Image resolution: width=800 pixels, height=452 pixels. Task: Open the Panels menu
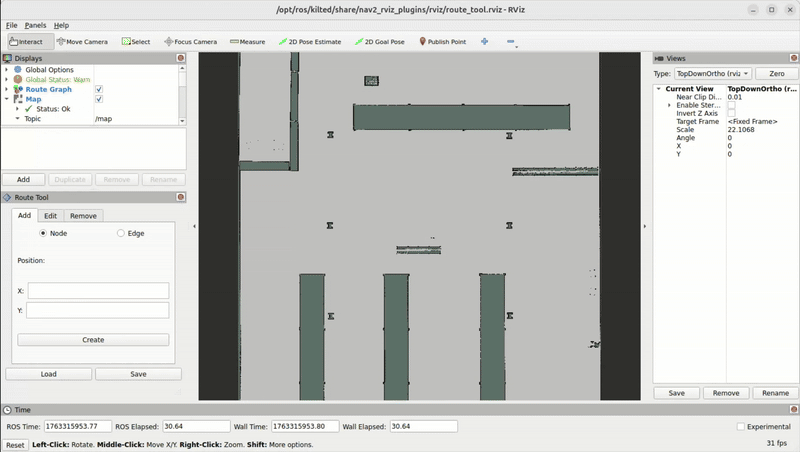point(35,25)
